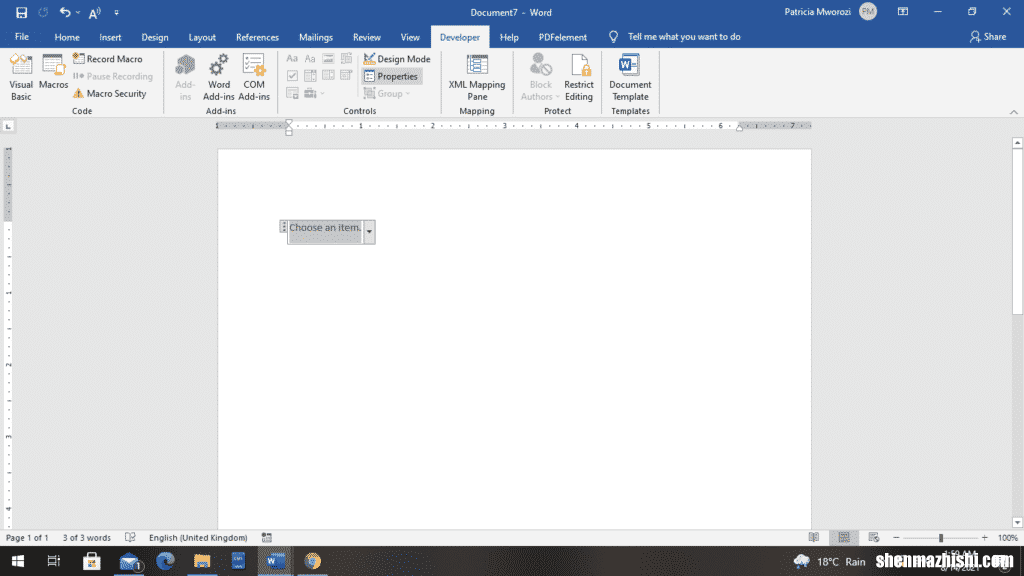Switch to the Design tab
The height and width of the screenshot is (576, 1024).
[x=155, y=37]
